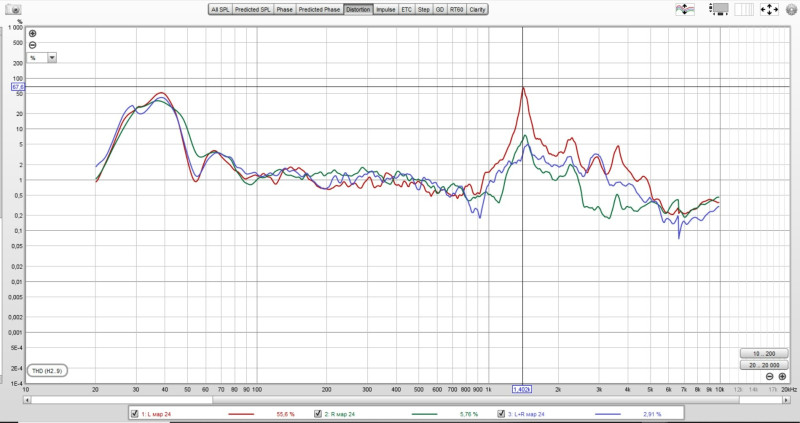The image size is (800, 423).
Task: Click the '3: L+R мар 24' legend label
Action: [526, 414]
